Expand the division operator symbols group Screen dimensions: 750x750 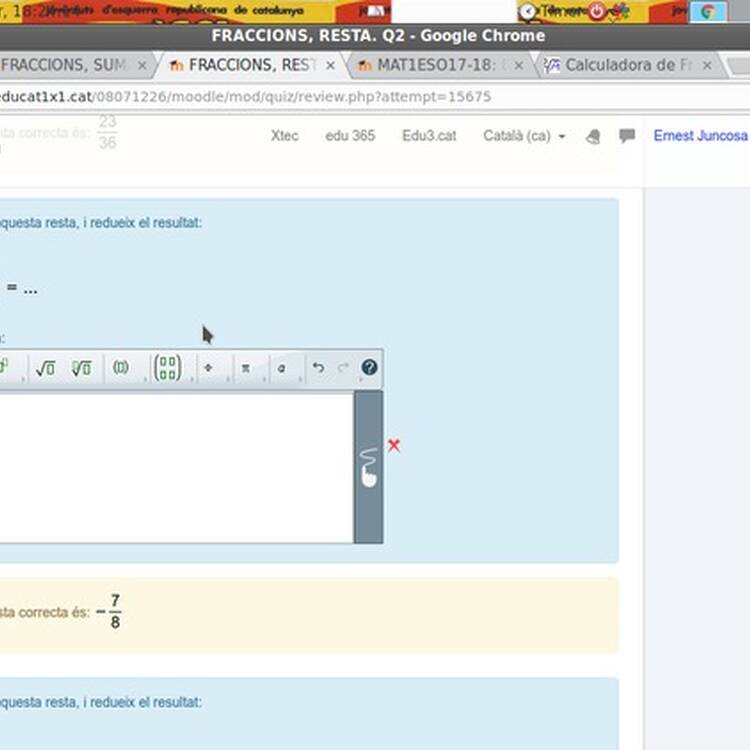208,368
